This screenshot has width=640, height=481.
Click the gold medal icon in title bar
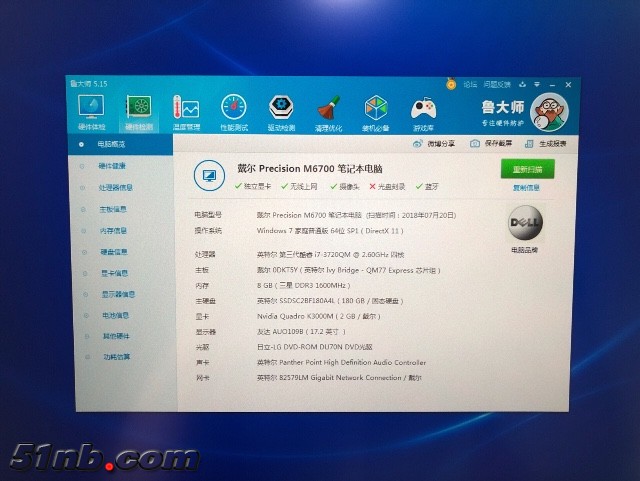452,85
